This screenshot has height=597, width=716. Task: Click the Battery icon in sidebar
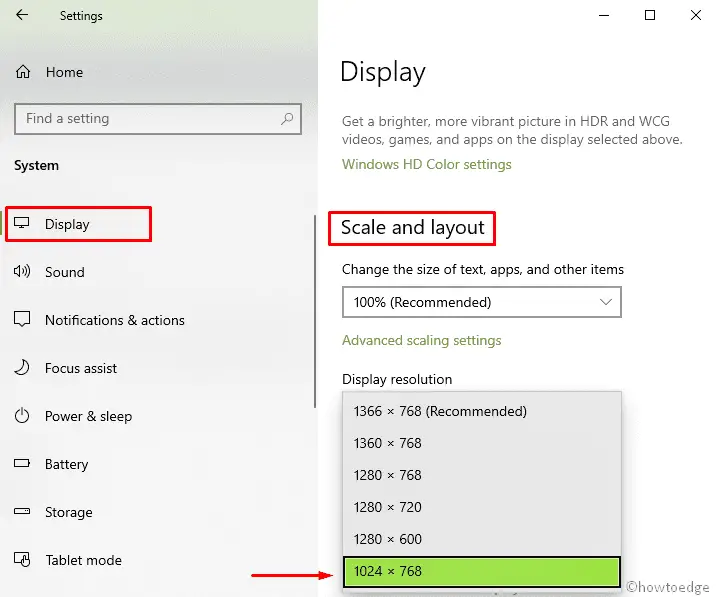coord(23,464)
